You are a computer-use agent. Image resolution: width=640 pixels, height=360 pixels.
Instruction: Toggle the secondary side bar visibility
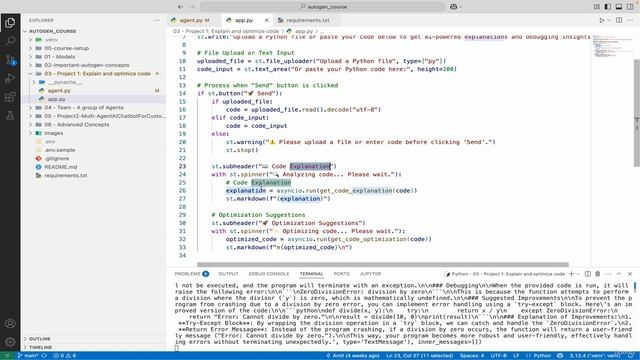coord(630,7)
